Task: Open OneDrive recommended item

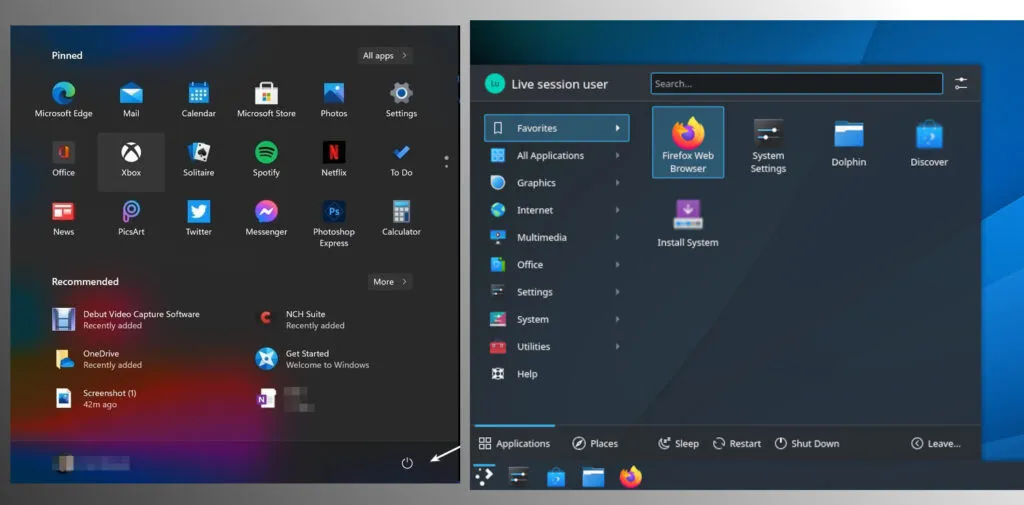Action: point(97,359)
